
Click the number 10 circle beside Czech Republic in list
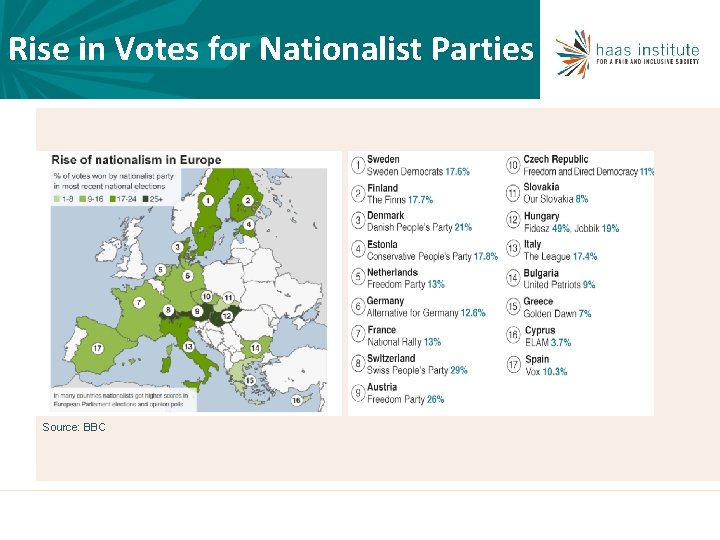click(512, 165)
